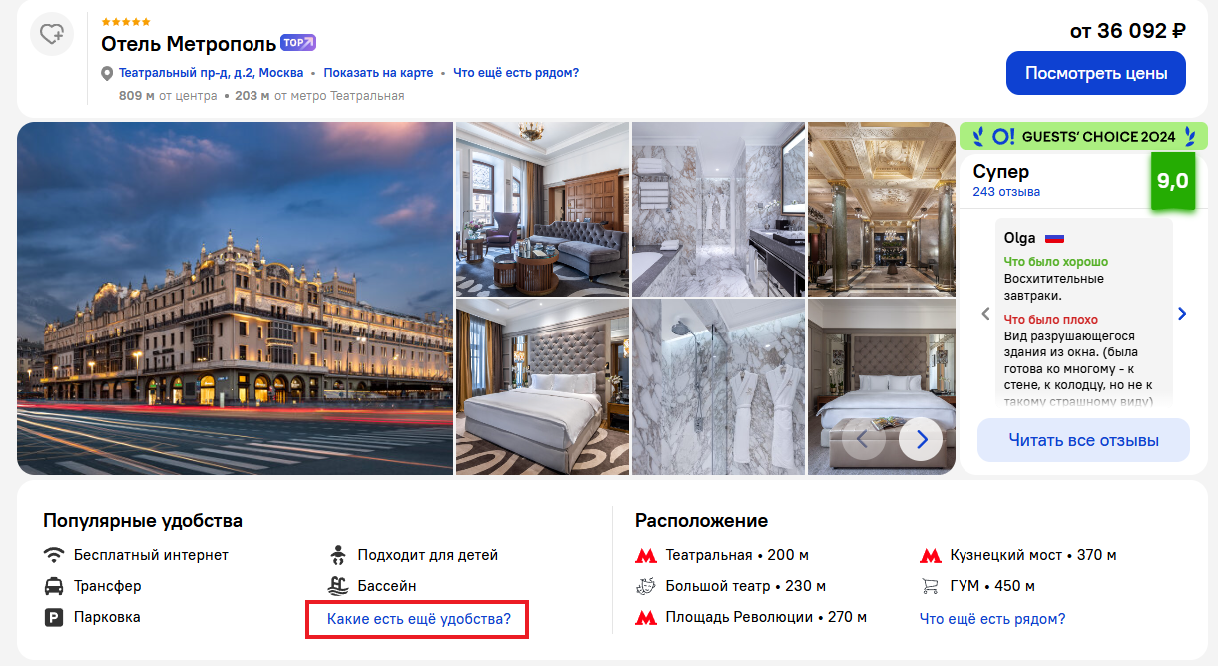The width and height of the screenshot is (1218, 666).
Task: Open the top Что ещё есть рядом? link
Action: [516, 73]
